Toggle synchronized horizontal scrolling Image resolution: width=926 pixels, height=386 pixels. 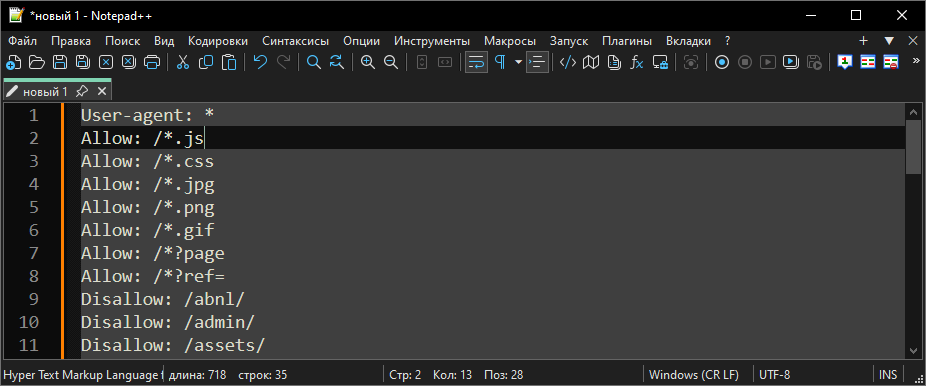click(x=445, y=62)
